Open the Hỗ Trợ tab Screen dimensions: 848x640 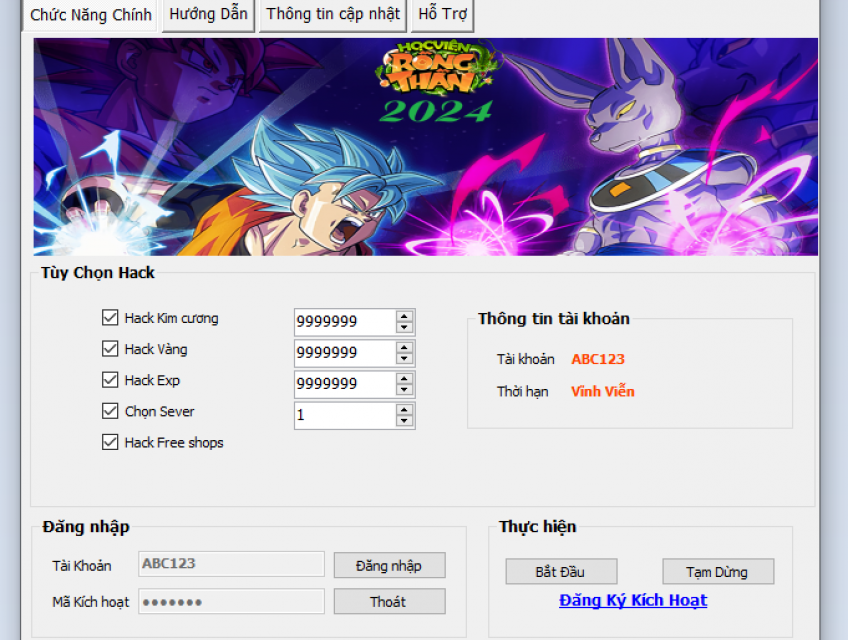click(x=442, y=14)
